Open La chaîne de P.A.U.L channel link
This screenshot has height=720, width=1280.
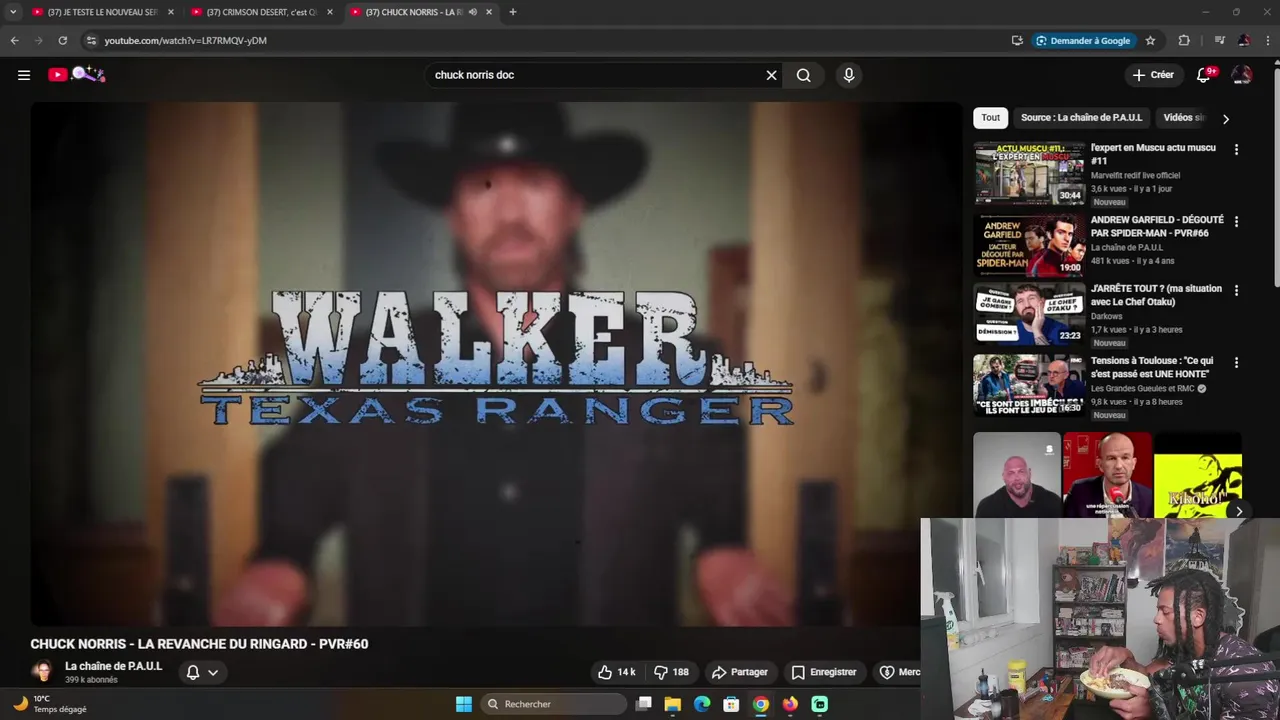pos(113,666)
